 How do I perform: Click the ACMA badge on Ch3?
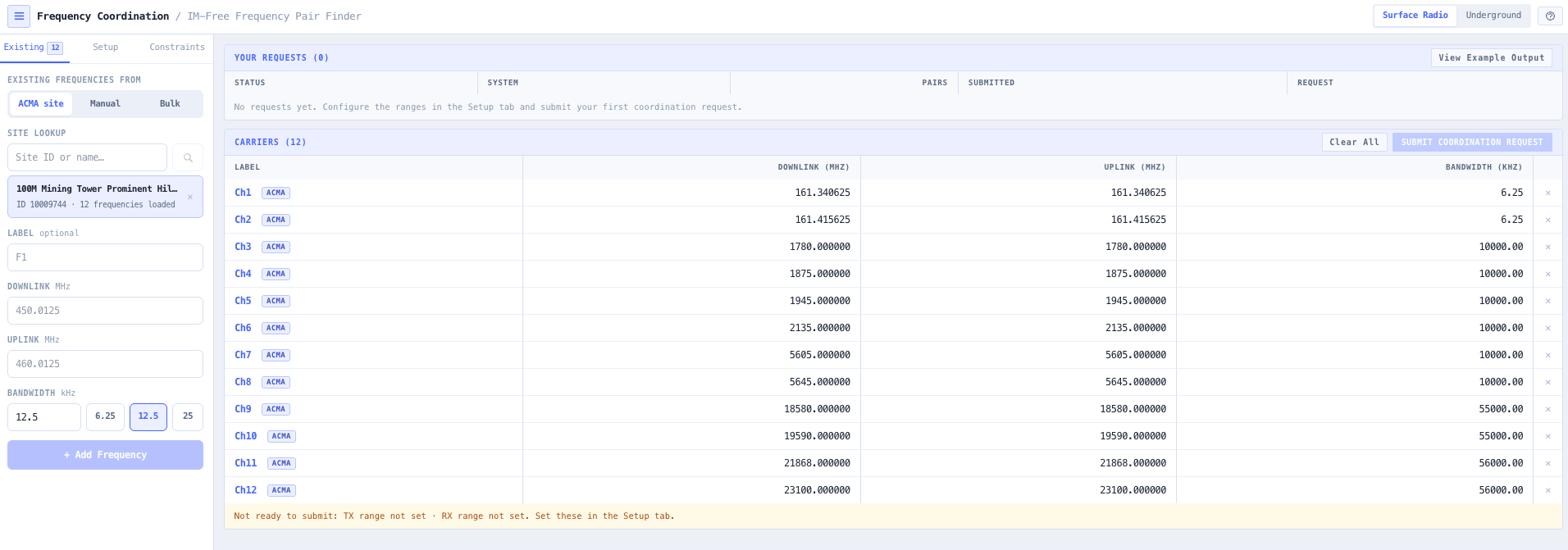click(276, 247)
